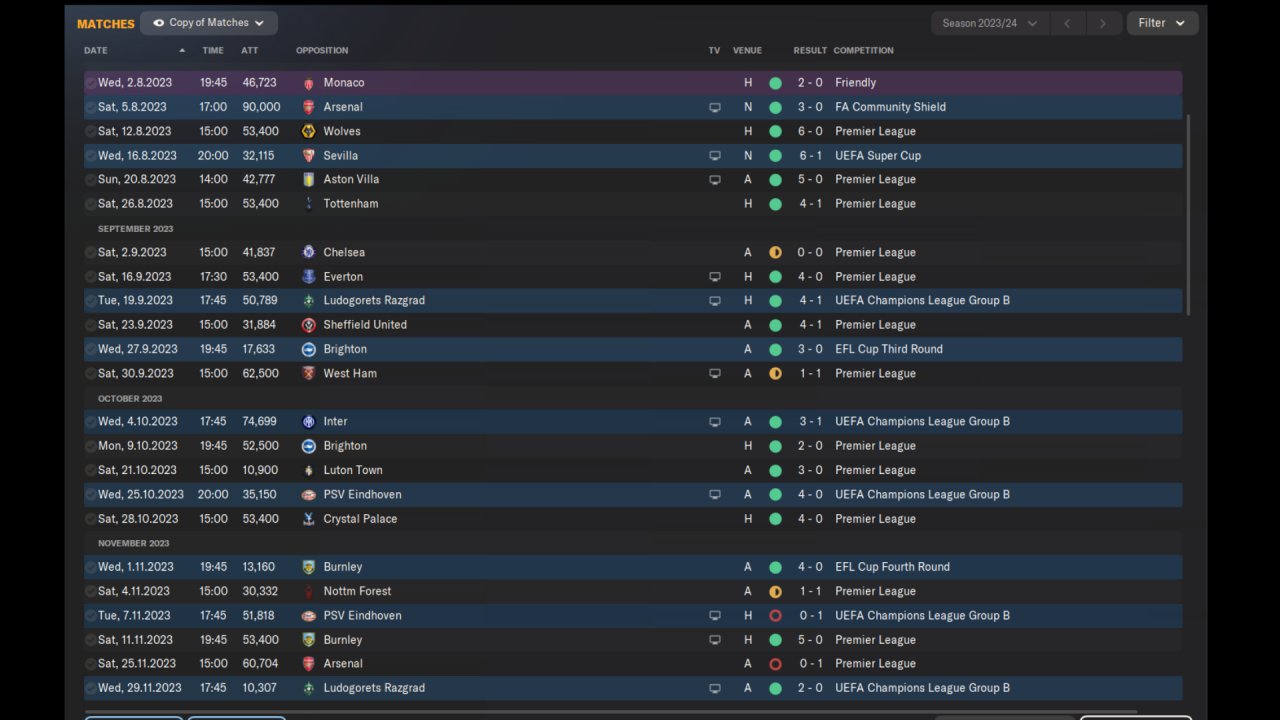
Task: Click the West Ham club badge
Action: [308, 374]
